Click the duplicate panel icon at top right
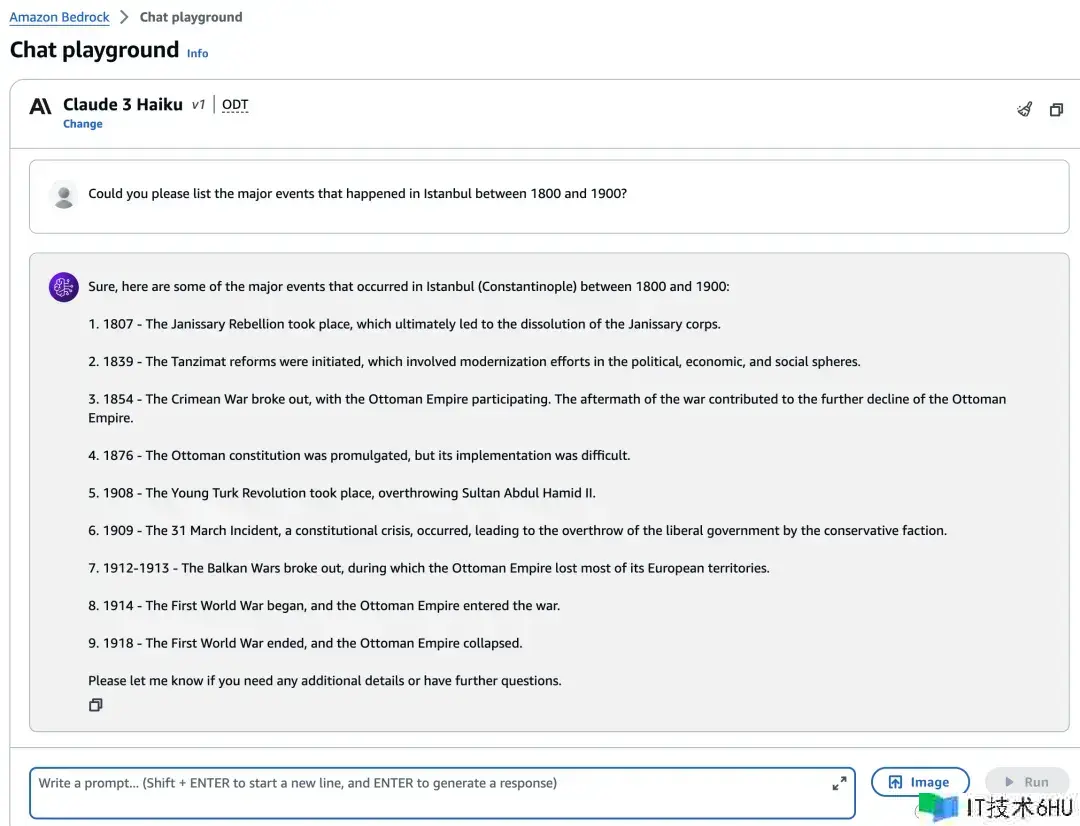Viewport: 1080px width, 826px height. 1056,110
